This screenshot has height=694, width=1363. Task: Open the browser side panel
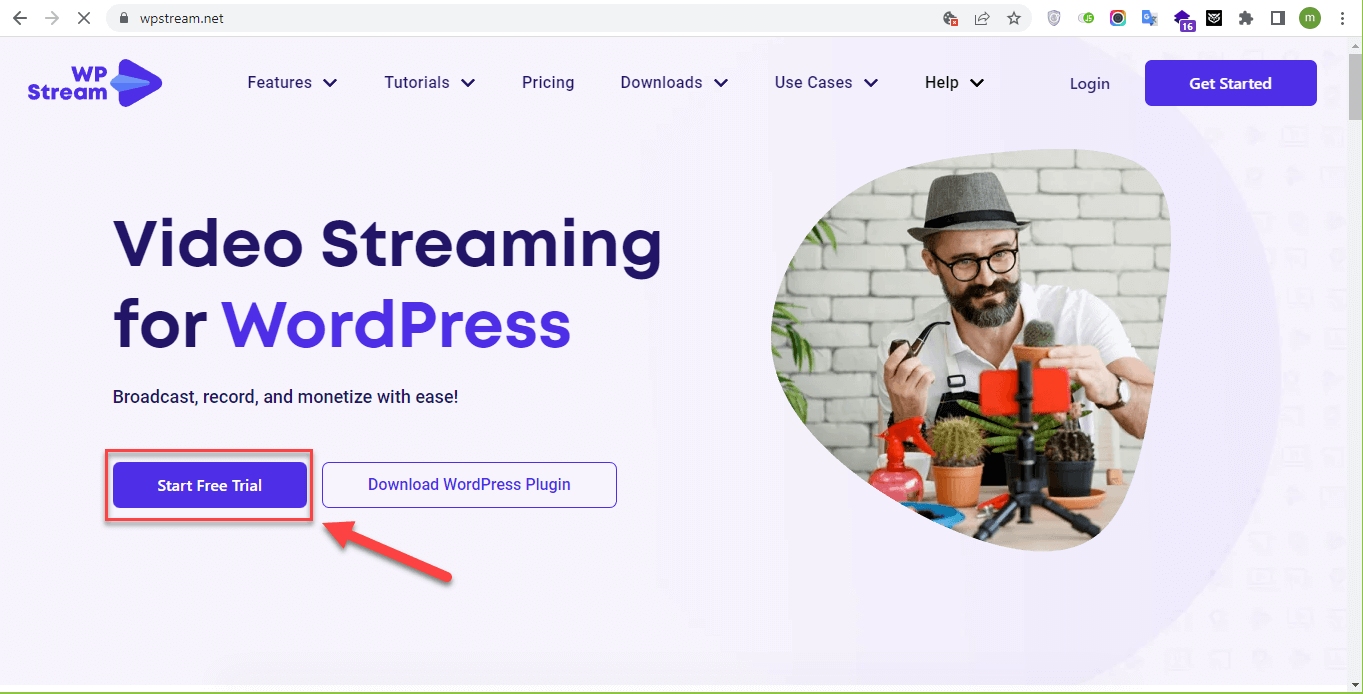click(x=1277, y=18)
